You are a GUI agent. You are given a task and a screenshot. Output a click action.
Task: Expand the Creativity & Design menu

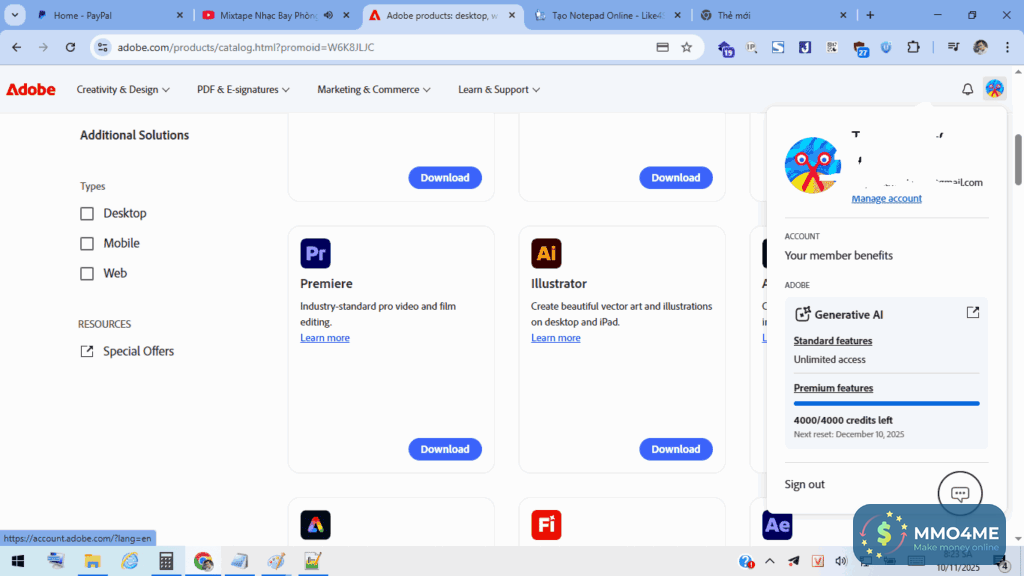(x=123, y=89)
